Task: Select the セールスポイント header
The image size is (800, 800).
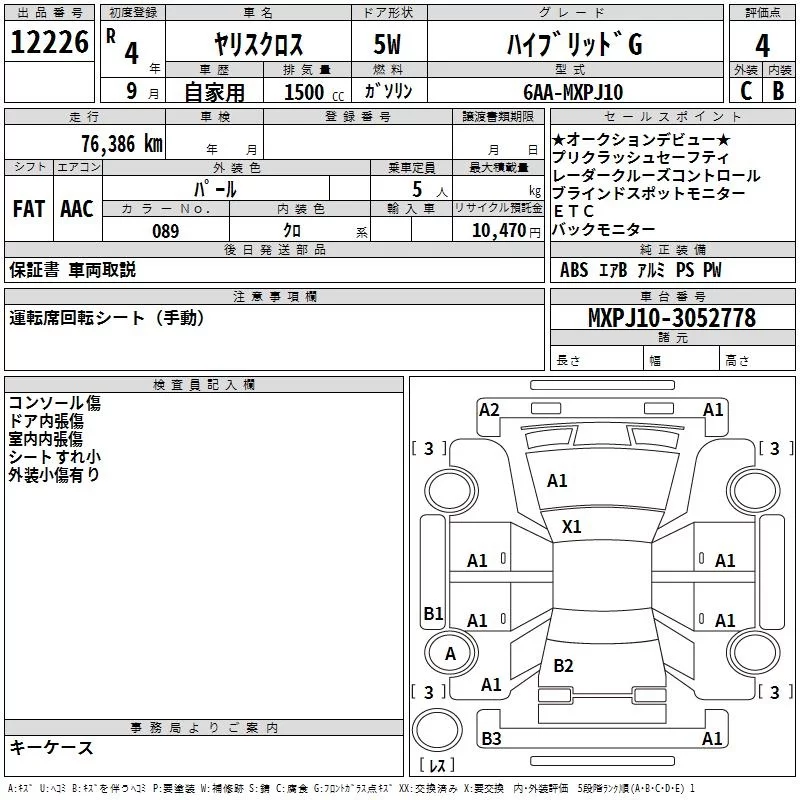Action: point(672,117)
